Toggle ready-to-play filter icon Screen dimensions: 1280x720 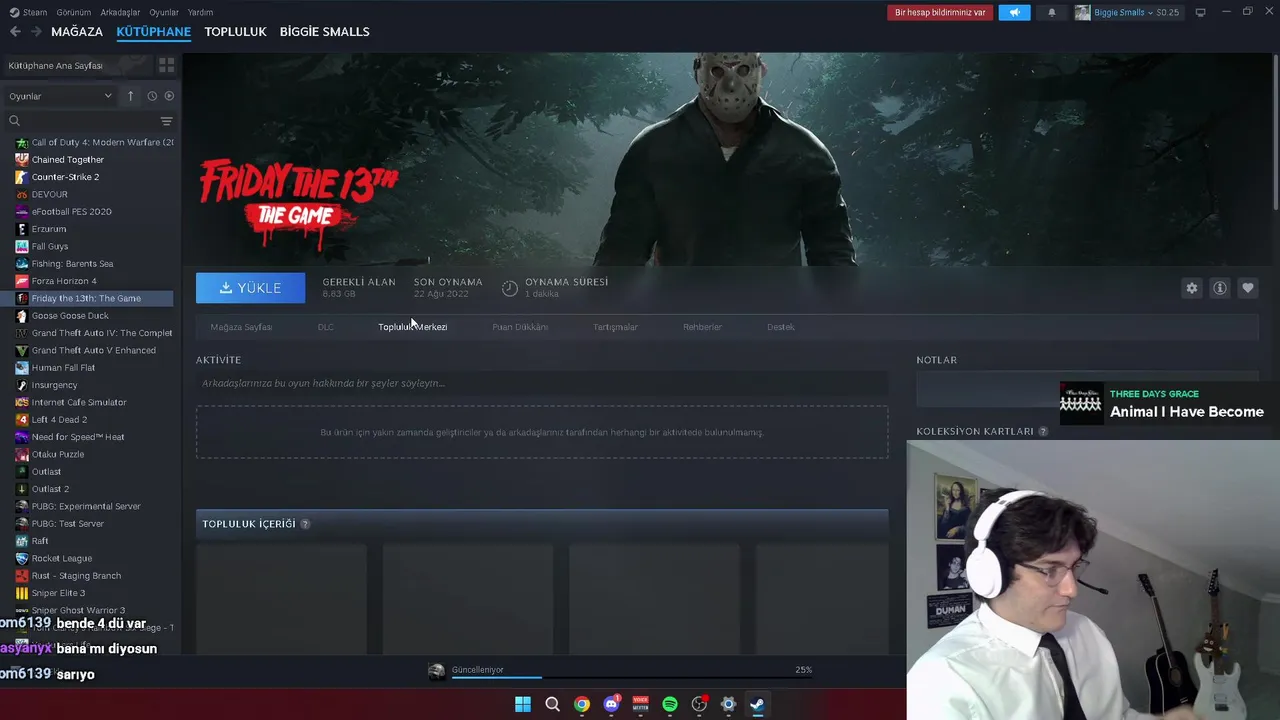coord(169,96)
